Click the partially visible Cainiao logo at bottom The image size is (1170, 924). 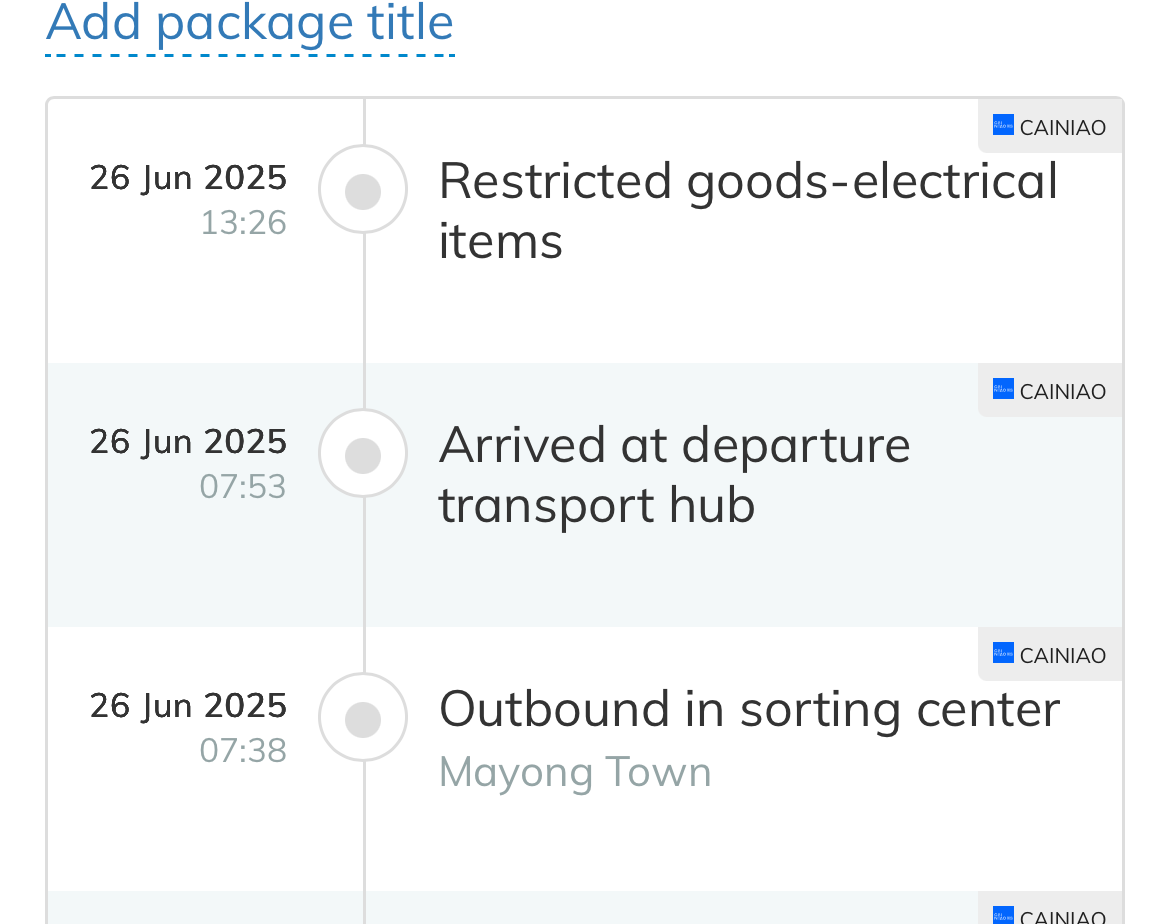1003,915
